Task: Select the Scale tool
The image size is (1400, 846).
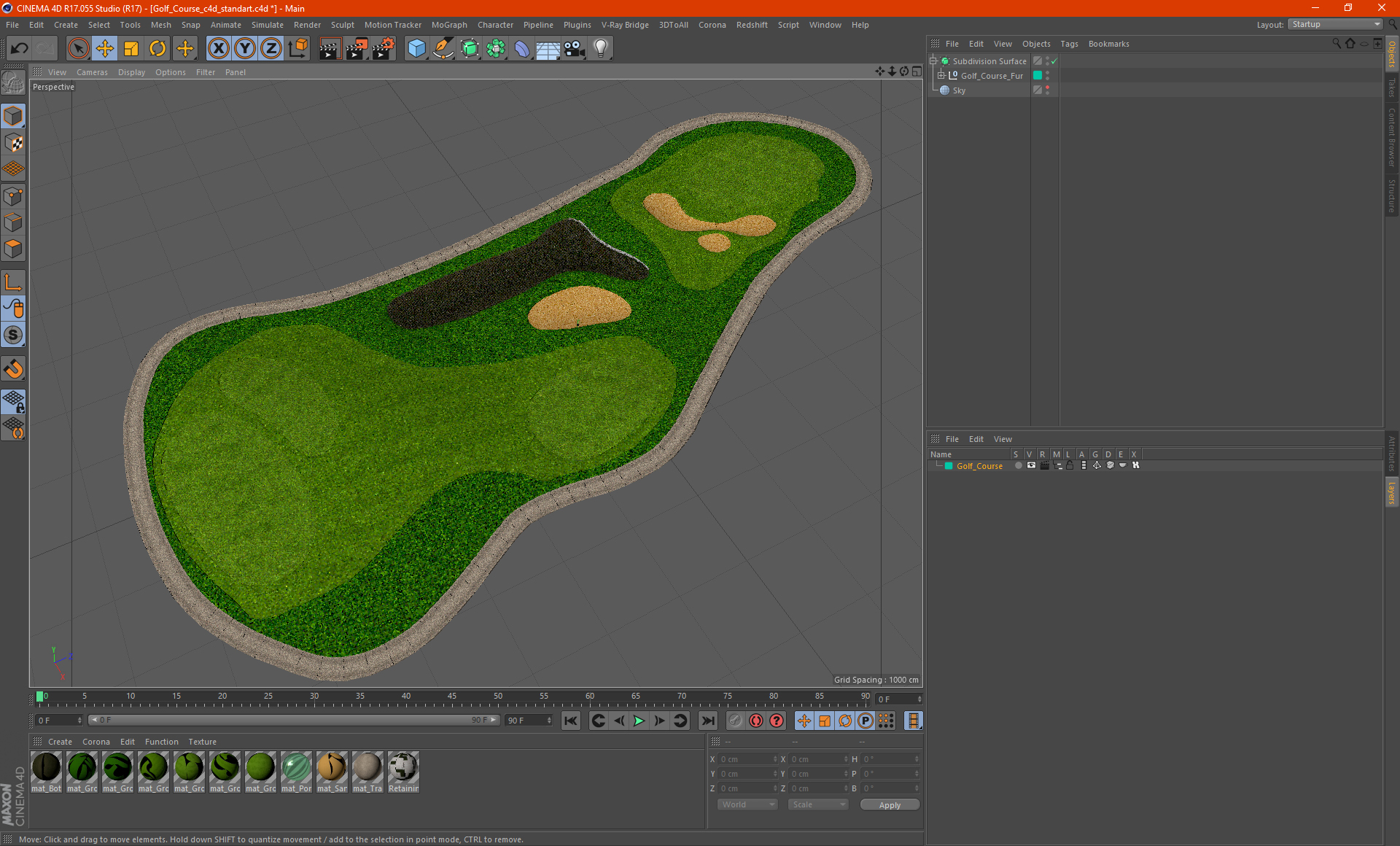Action: (x=131, y=49)
